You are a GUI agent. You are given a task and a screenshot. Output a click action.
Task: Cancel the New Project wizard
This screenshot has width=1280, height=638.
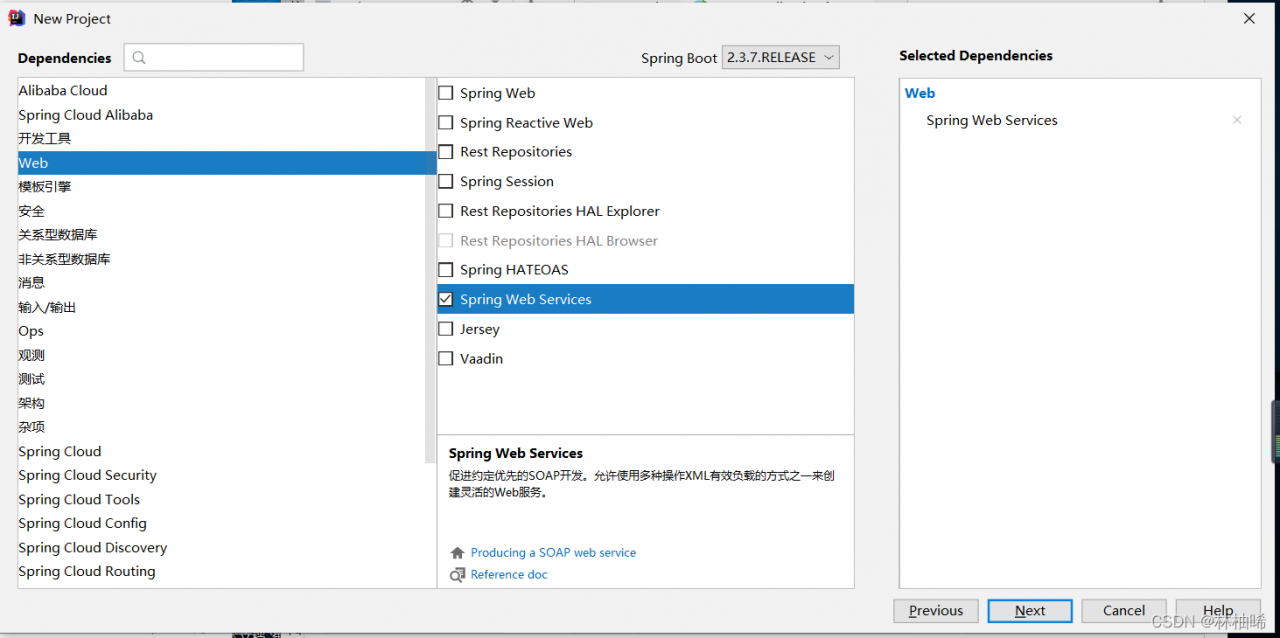(x=1124, y=611)
